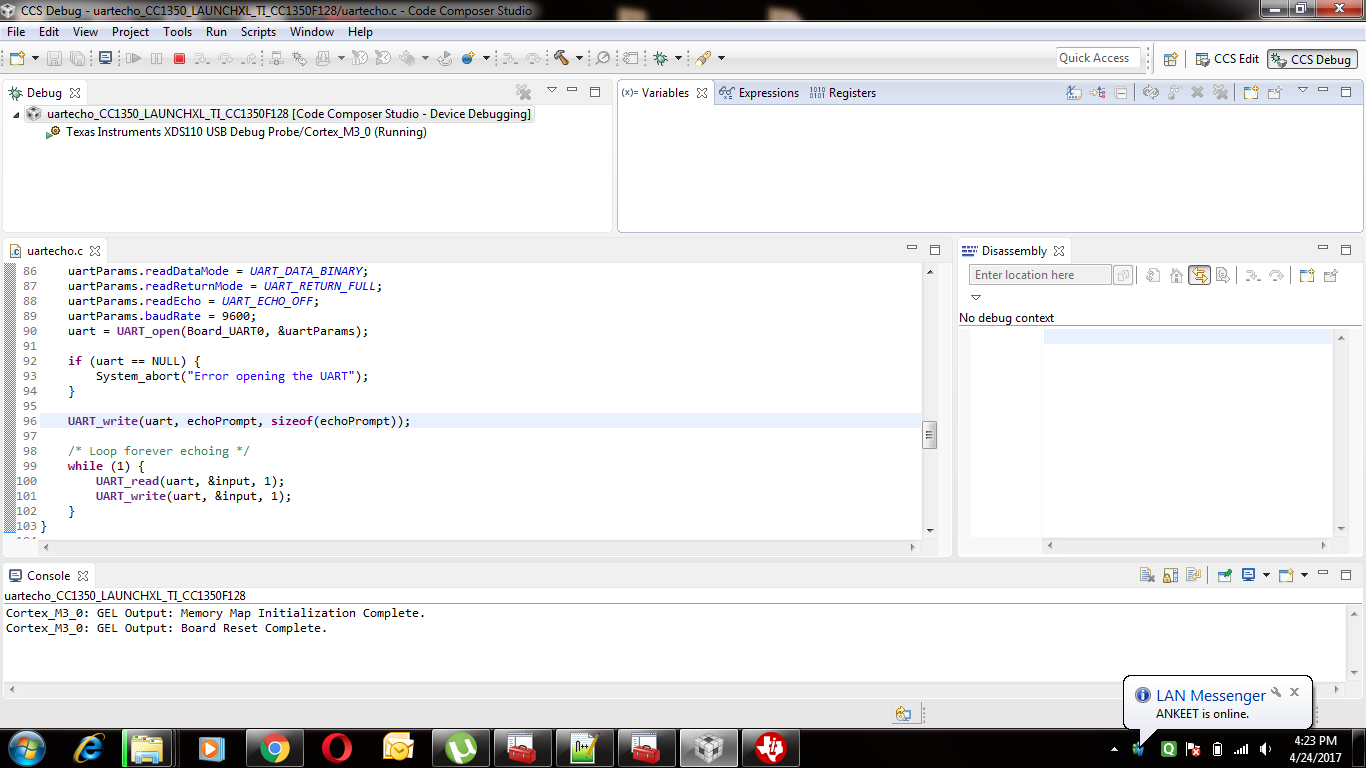Click the hammer Build icon
The width and height of the screenshot is (1366, 768).
[561, 59]
